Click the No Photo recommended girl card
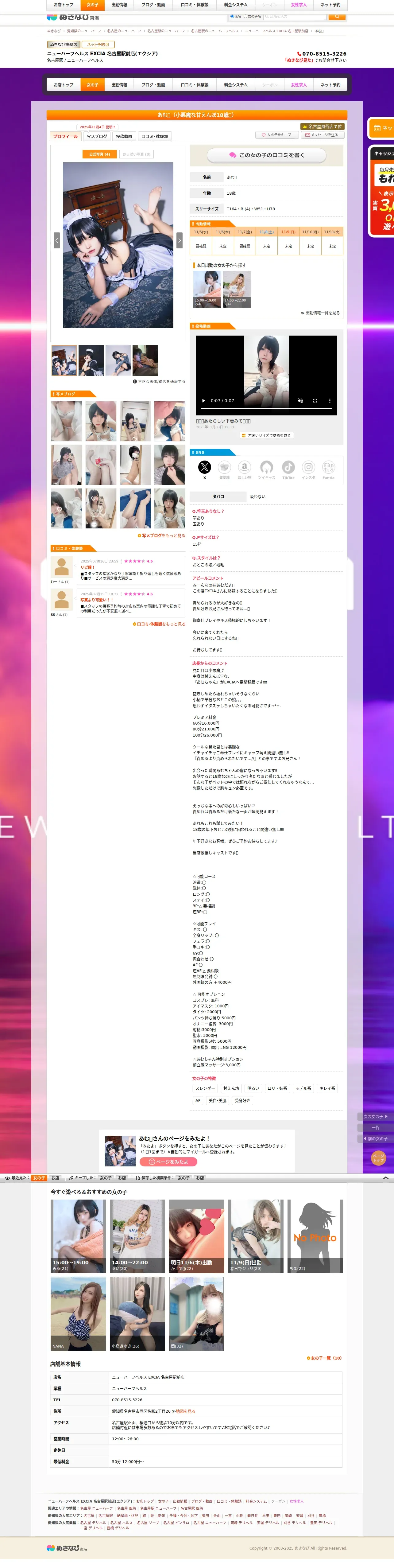The height and width of the screenshot is (1568, 394). point(315,1236)
